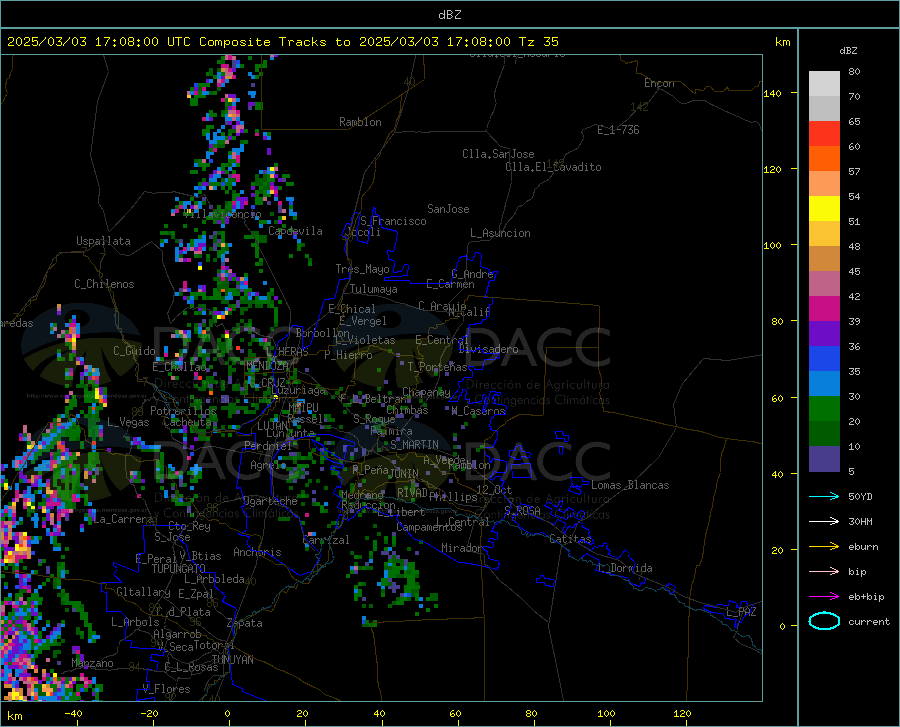Click the L_Dormida map label

tap(624, 568)
